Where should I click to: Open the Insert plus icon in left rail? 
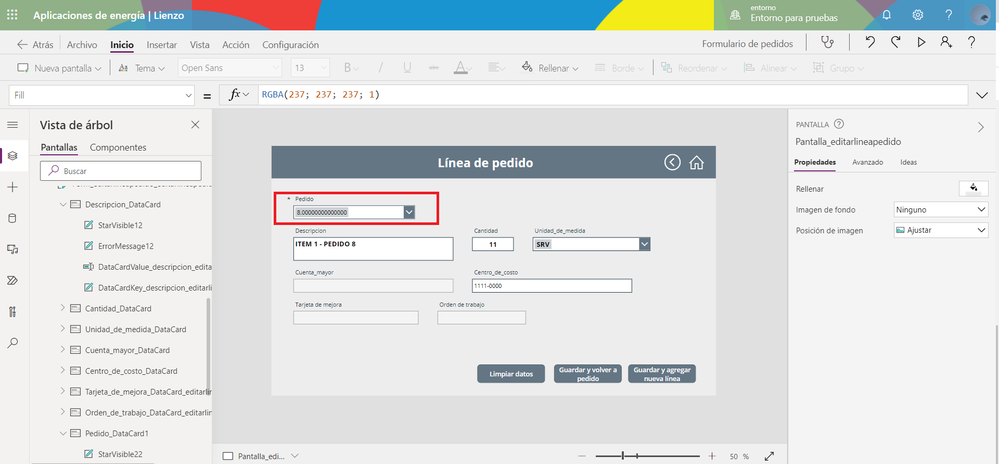tap(13, 187)
